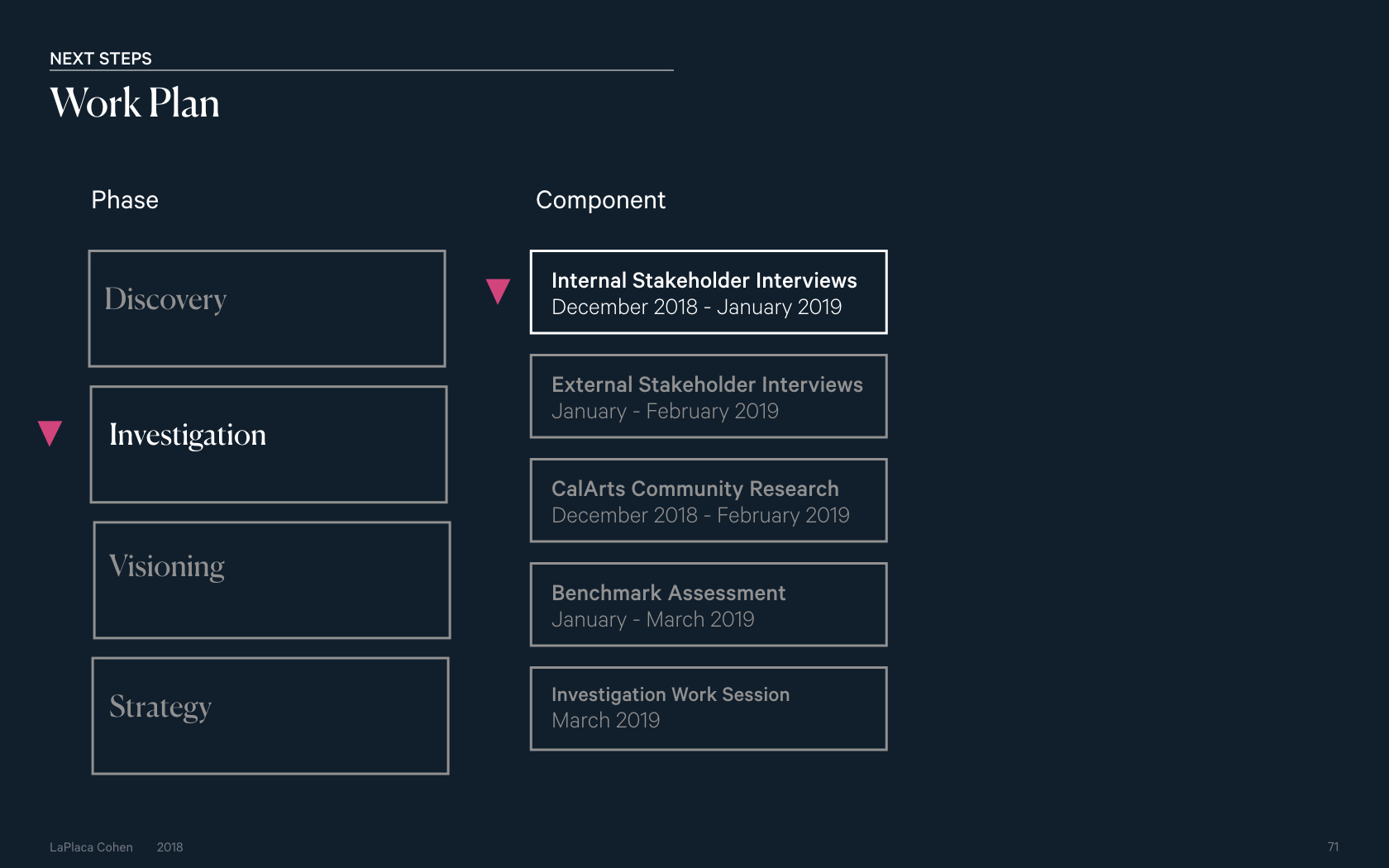Image resolution: width=1389 pixels, height=868 pixels.
Task: Select the Visioning phase box
Action: tap(272, 579)
